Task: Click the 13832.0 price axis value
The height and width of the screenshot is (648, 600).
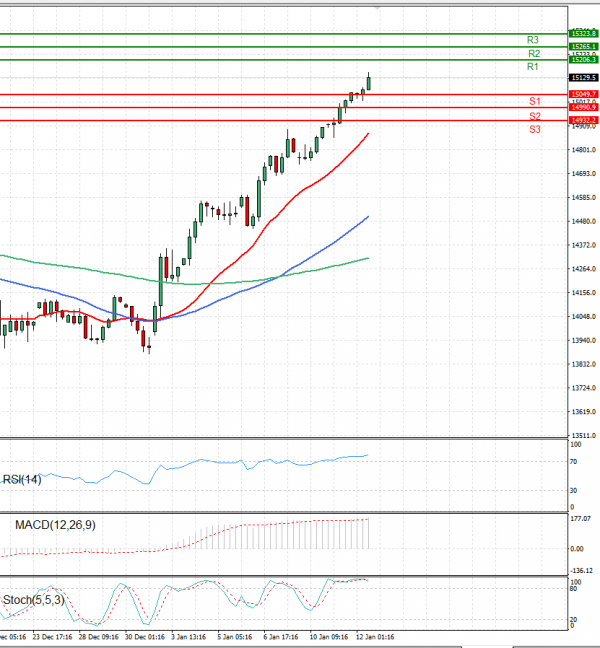Action: (584, 364)
